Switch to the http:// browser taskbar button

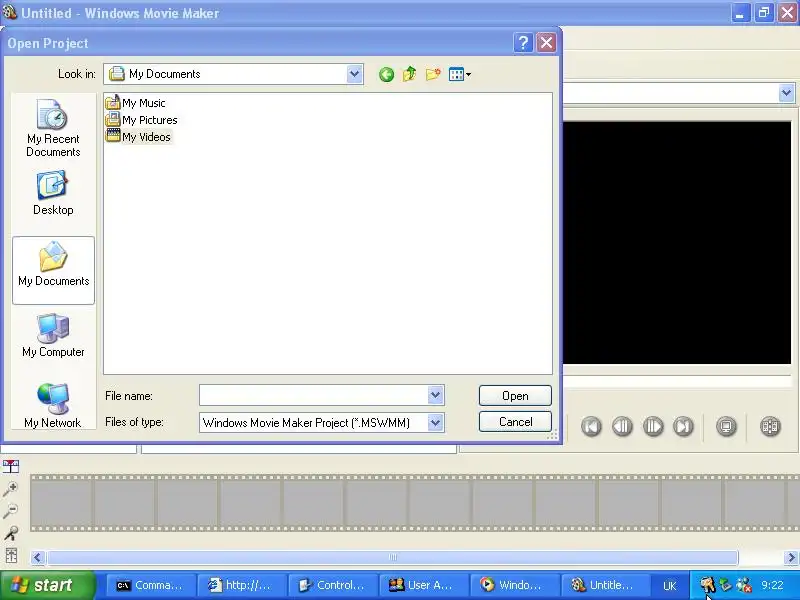coord(241,585)
